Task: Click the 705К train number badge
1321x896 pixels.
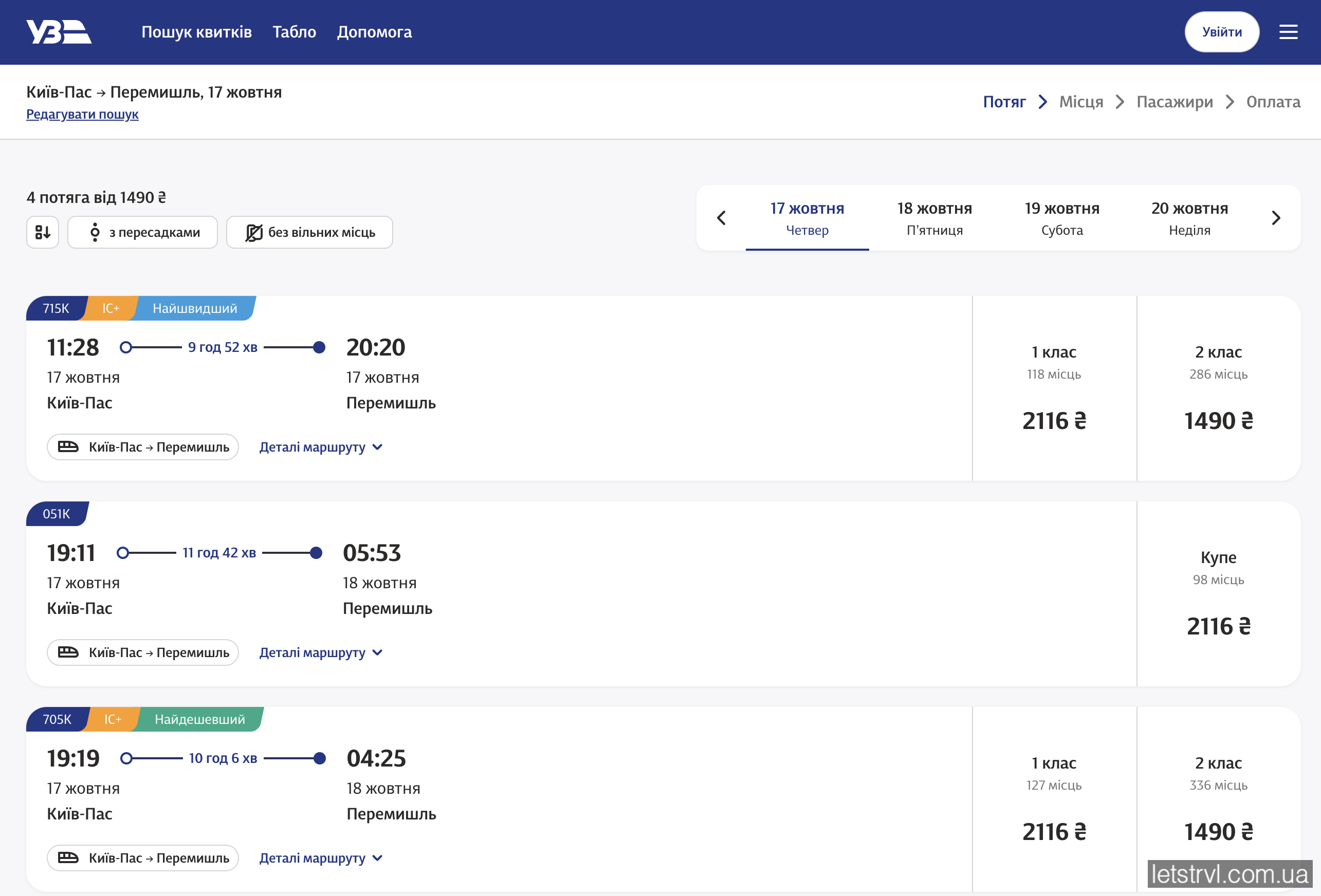Action: click(57, 719)
